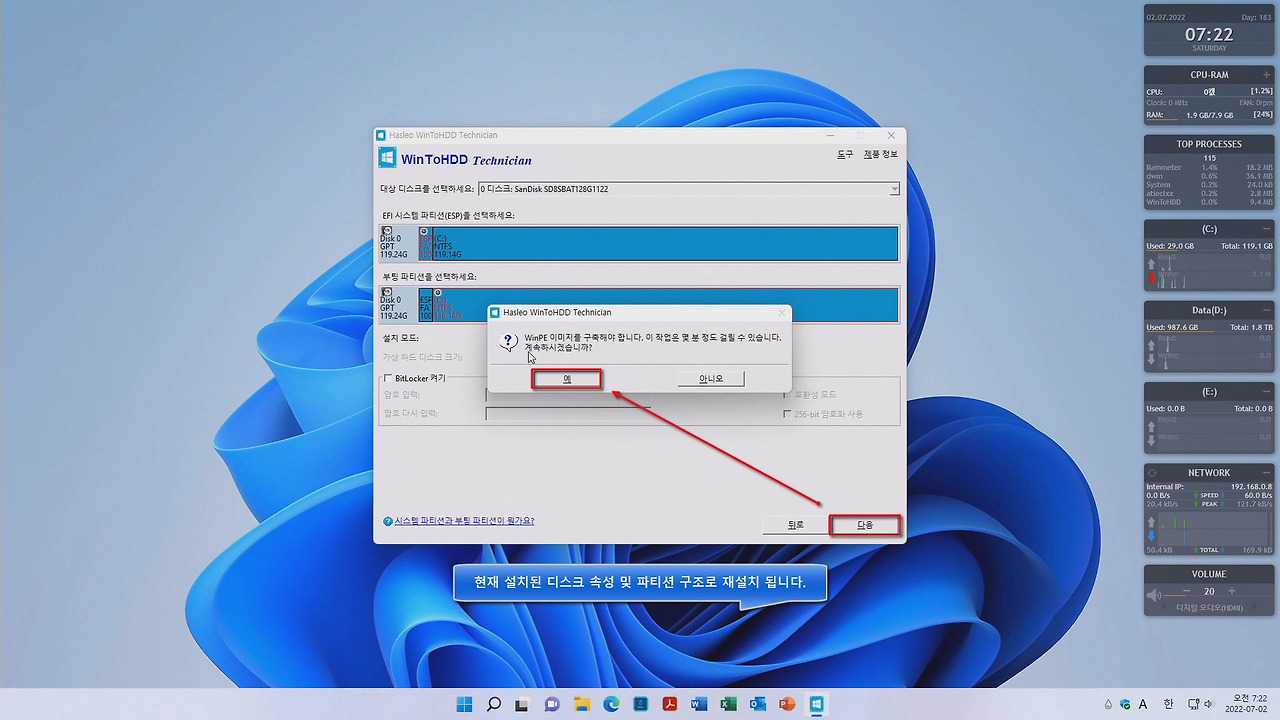Screen dimensions: 1280x720
Task: Open the Windows Start menu
Action: (x=464, y=704)
